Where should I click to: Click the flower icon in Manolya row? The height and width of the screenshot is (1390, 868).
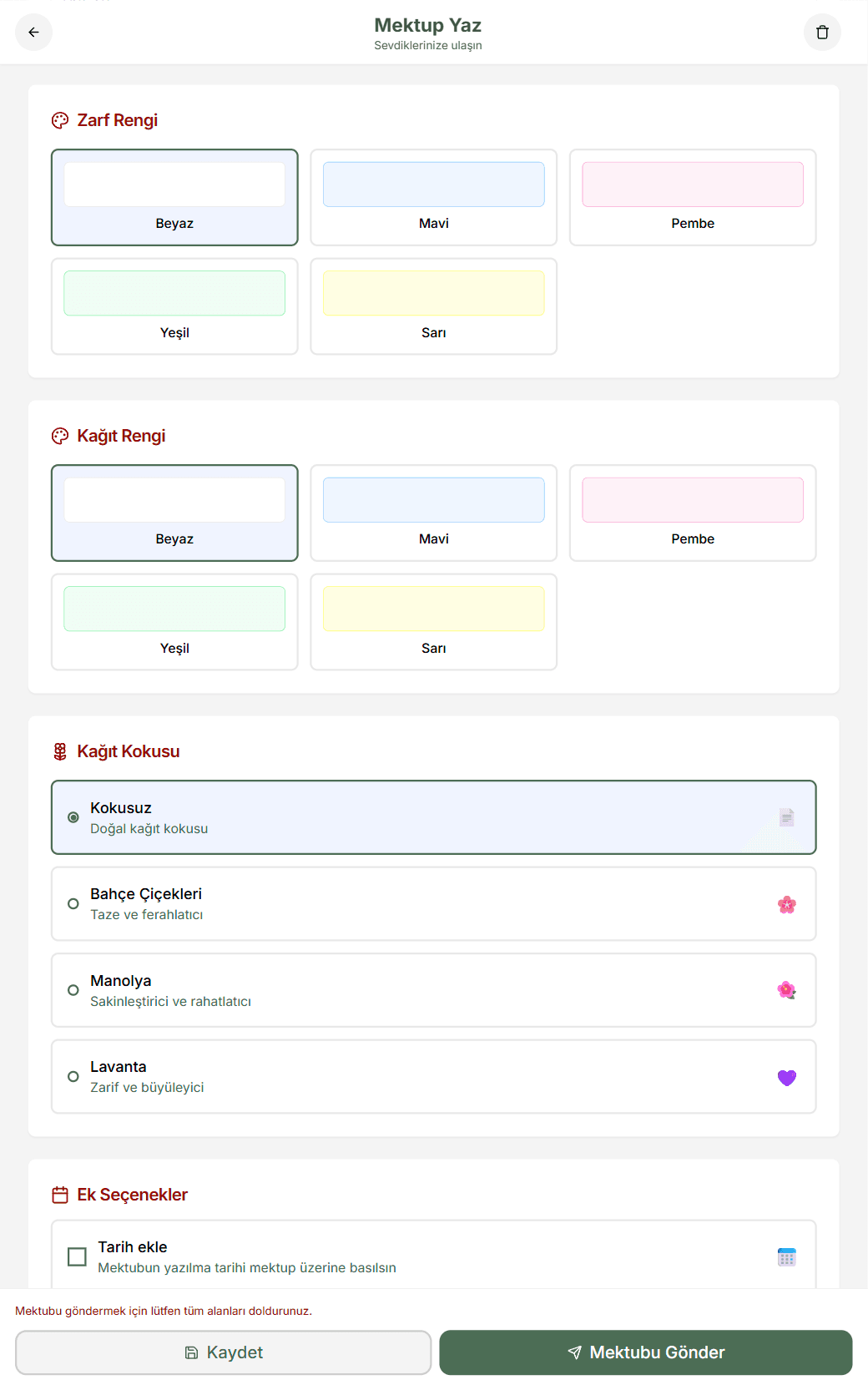pos(786,991)
